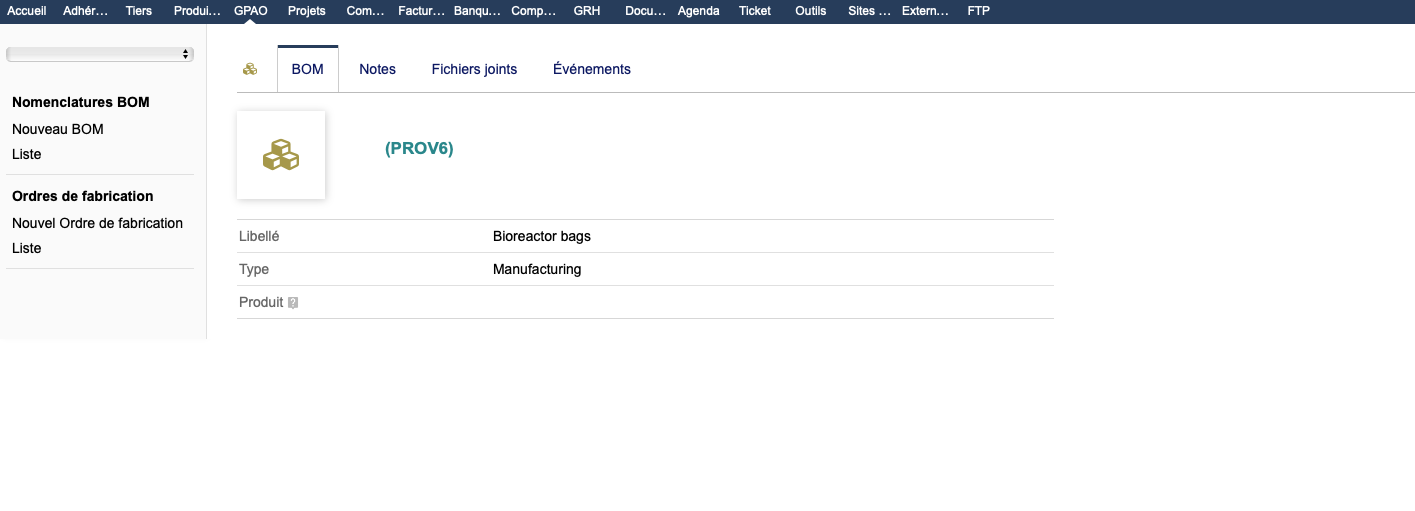Image resolution: width=1415 pixels, height=511 pixels.
Task: Open the Commerce menu in top bar
Action: click(365, 10)
